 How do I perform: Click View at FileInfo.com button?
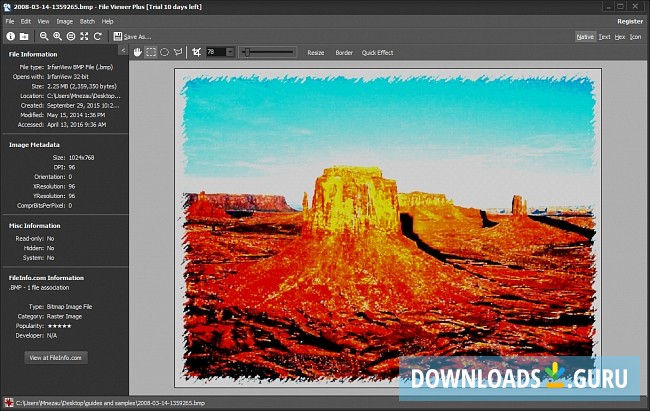56,357
